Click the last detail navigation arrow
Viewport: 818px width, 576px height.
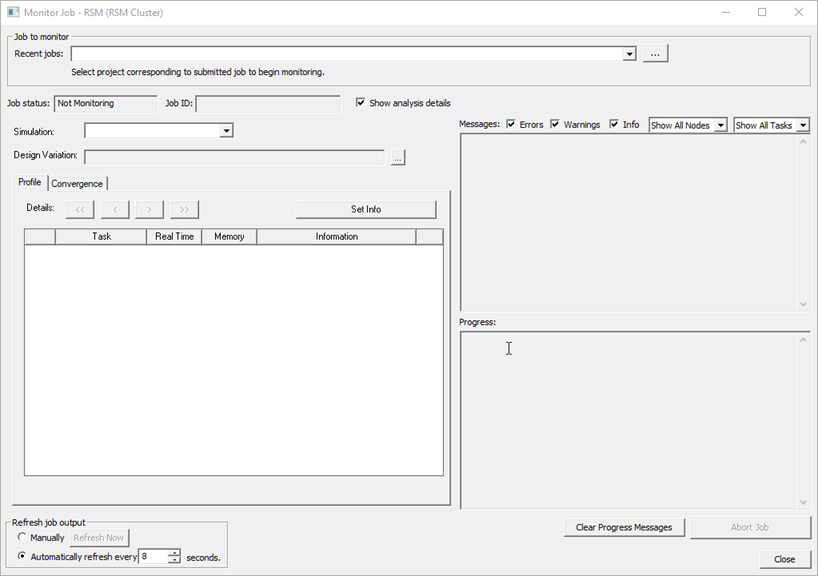tap(184, 209)
